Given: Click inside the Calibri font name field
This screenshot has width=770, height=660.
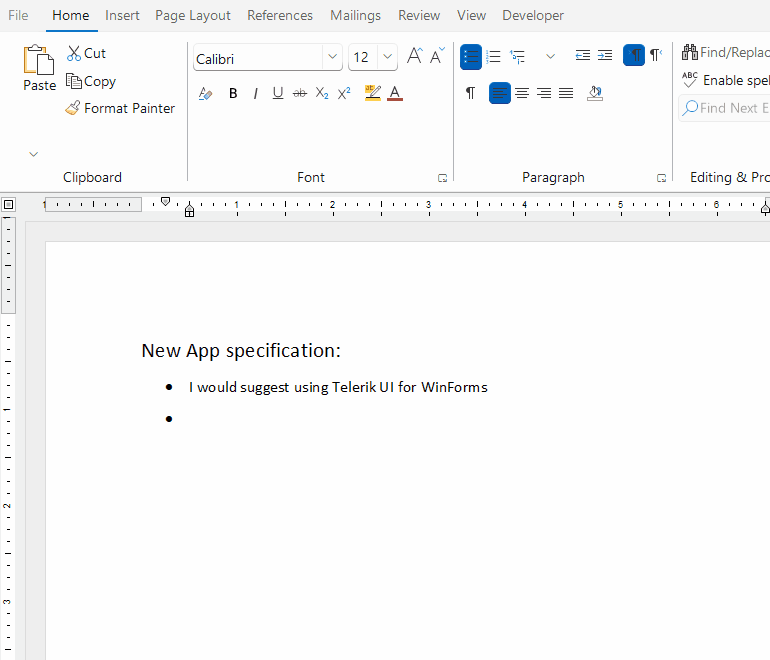Looking at the screenshot, I should tap(258, 58).
